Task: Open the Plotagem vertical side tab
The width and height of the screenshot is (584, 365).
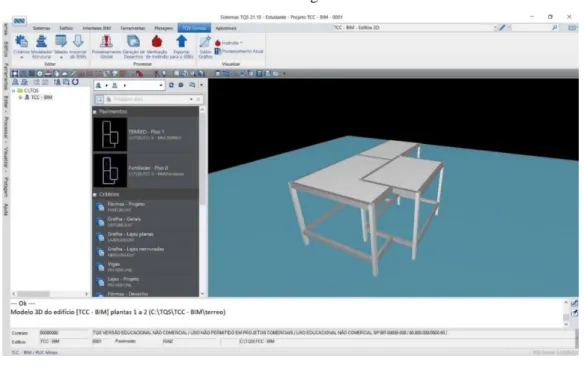Action: [6, 187]
